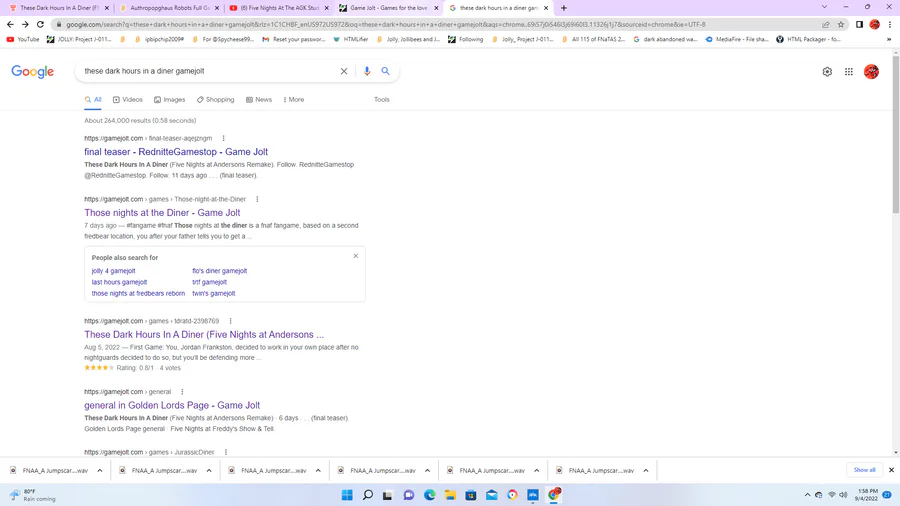Expand the More search filters menu

294,99
